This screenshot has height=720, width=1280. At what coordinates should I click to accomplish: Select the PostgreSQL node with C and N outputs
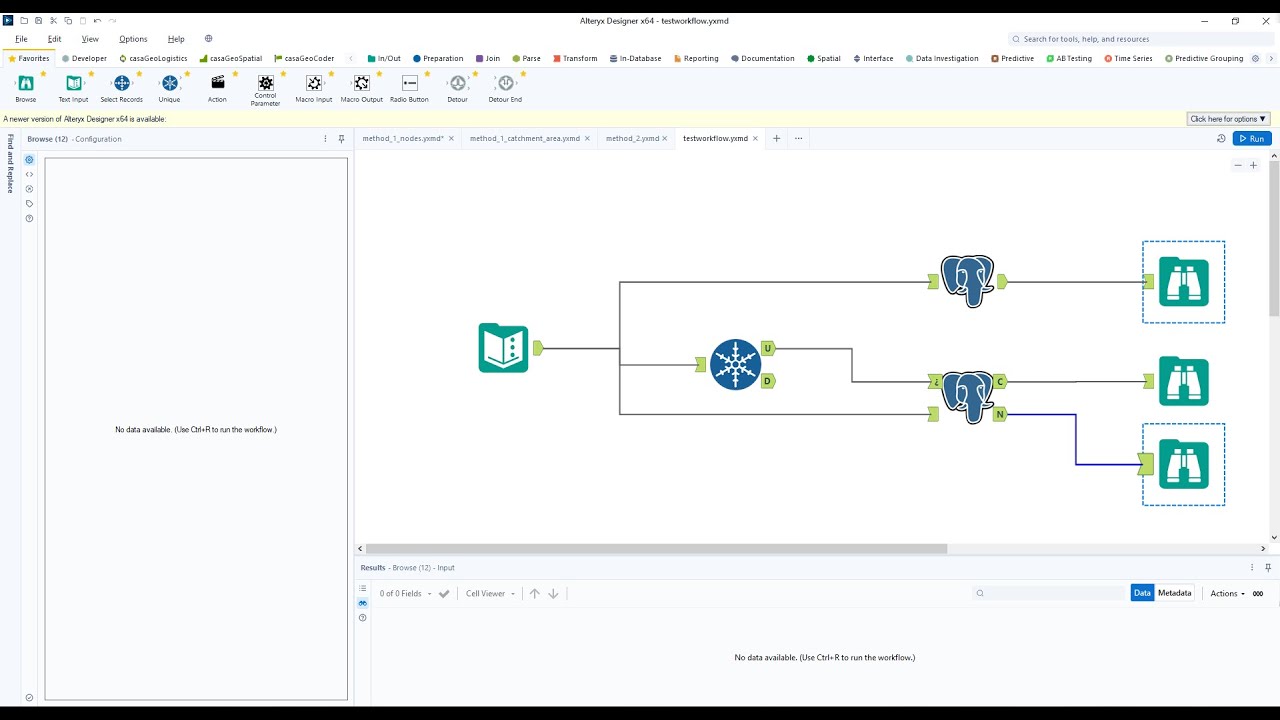(967, 397)
